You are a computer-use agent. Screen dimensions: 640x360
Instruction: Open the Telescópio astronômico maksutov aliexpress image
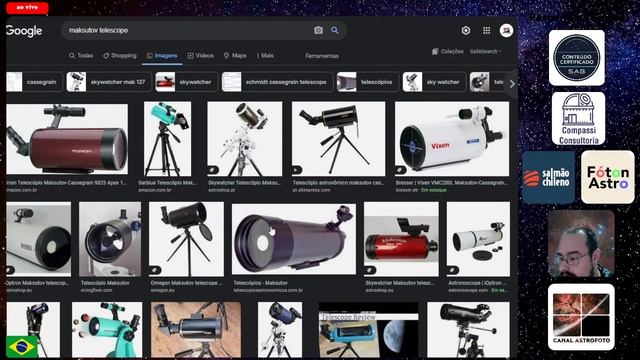click(x=338, y=139)
